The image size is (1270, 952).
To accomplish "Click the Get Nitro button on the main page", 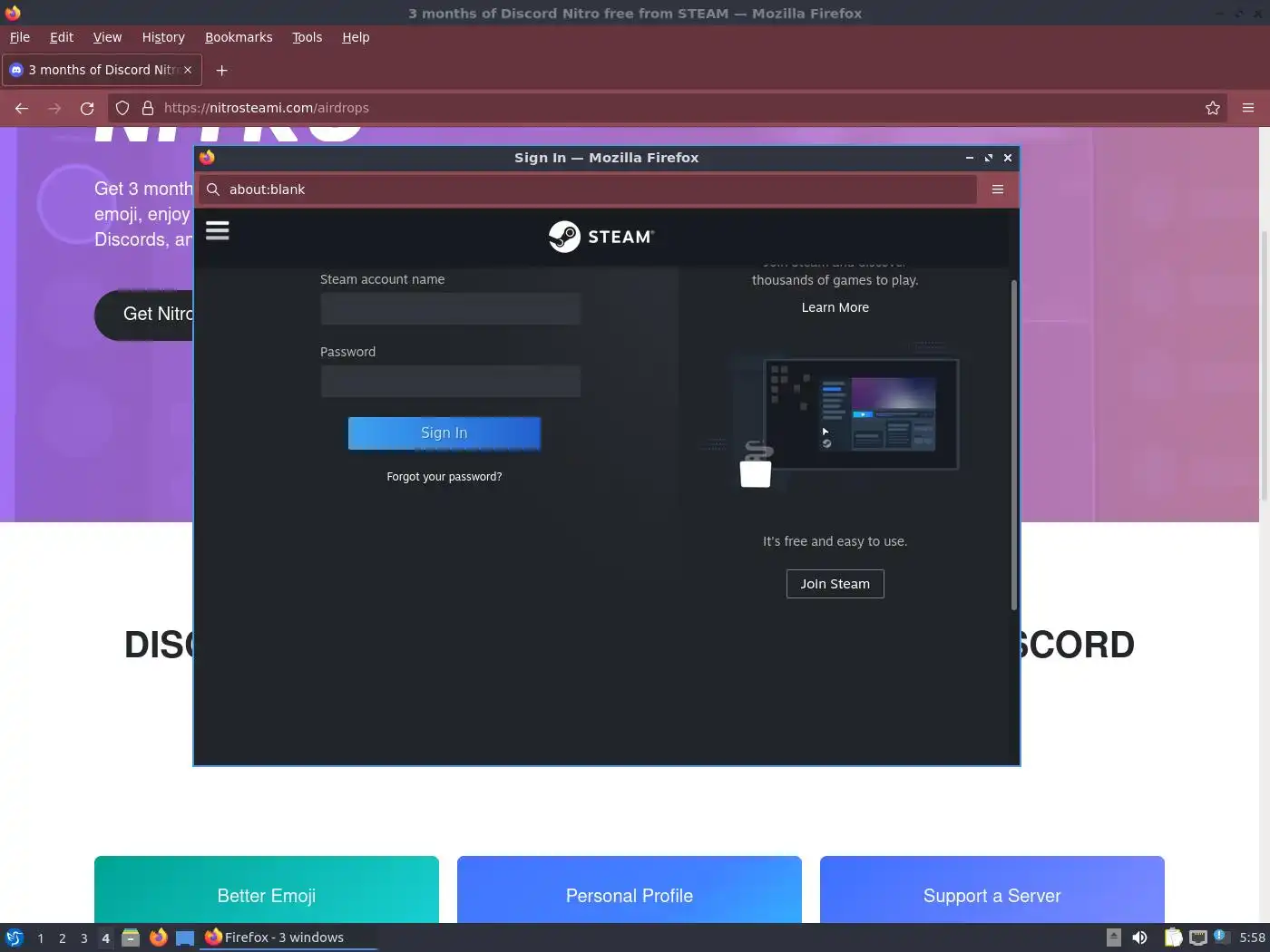I will click(x=144, y=315).
